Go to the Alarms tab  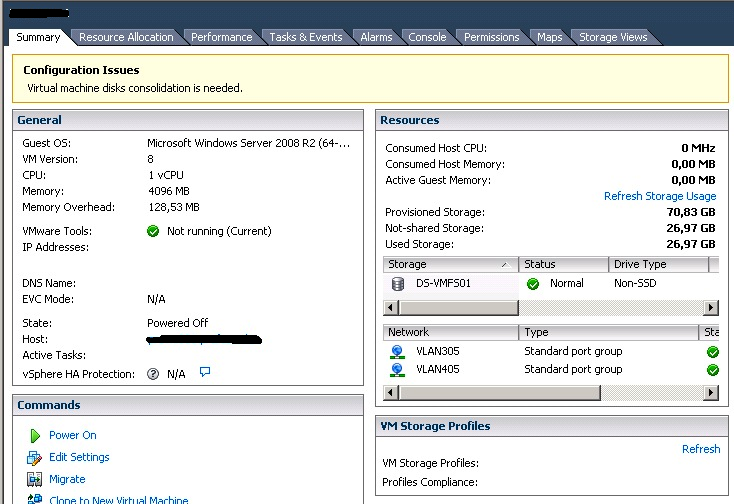(376, 37)
